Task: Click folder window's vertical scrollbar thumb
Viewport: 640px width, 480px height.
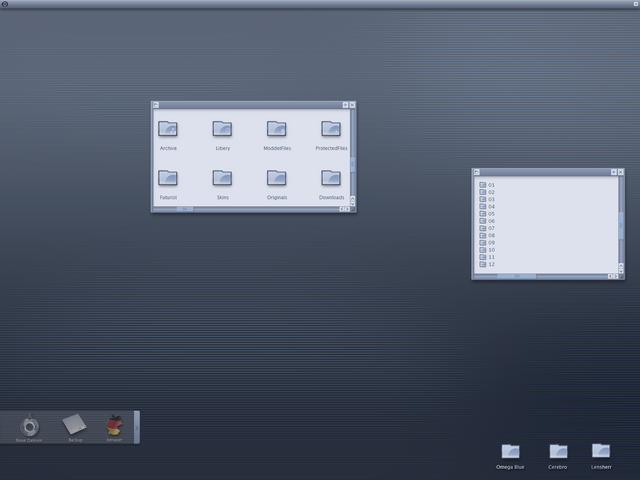Action: [353, 165]
